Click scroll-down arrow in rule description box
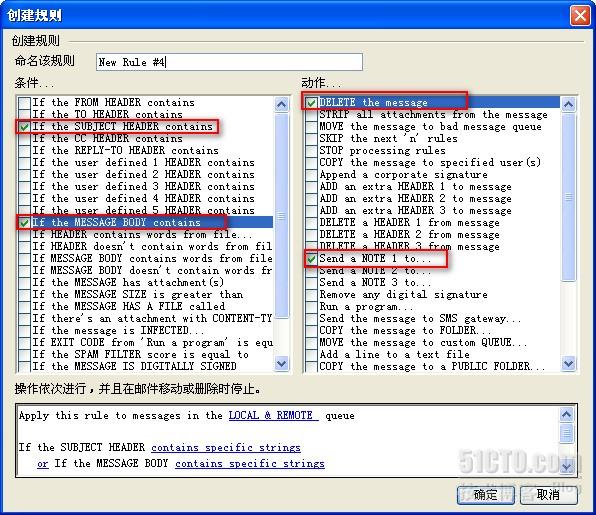The width and height of the screenshot is (596, 515). pos(566,466)
